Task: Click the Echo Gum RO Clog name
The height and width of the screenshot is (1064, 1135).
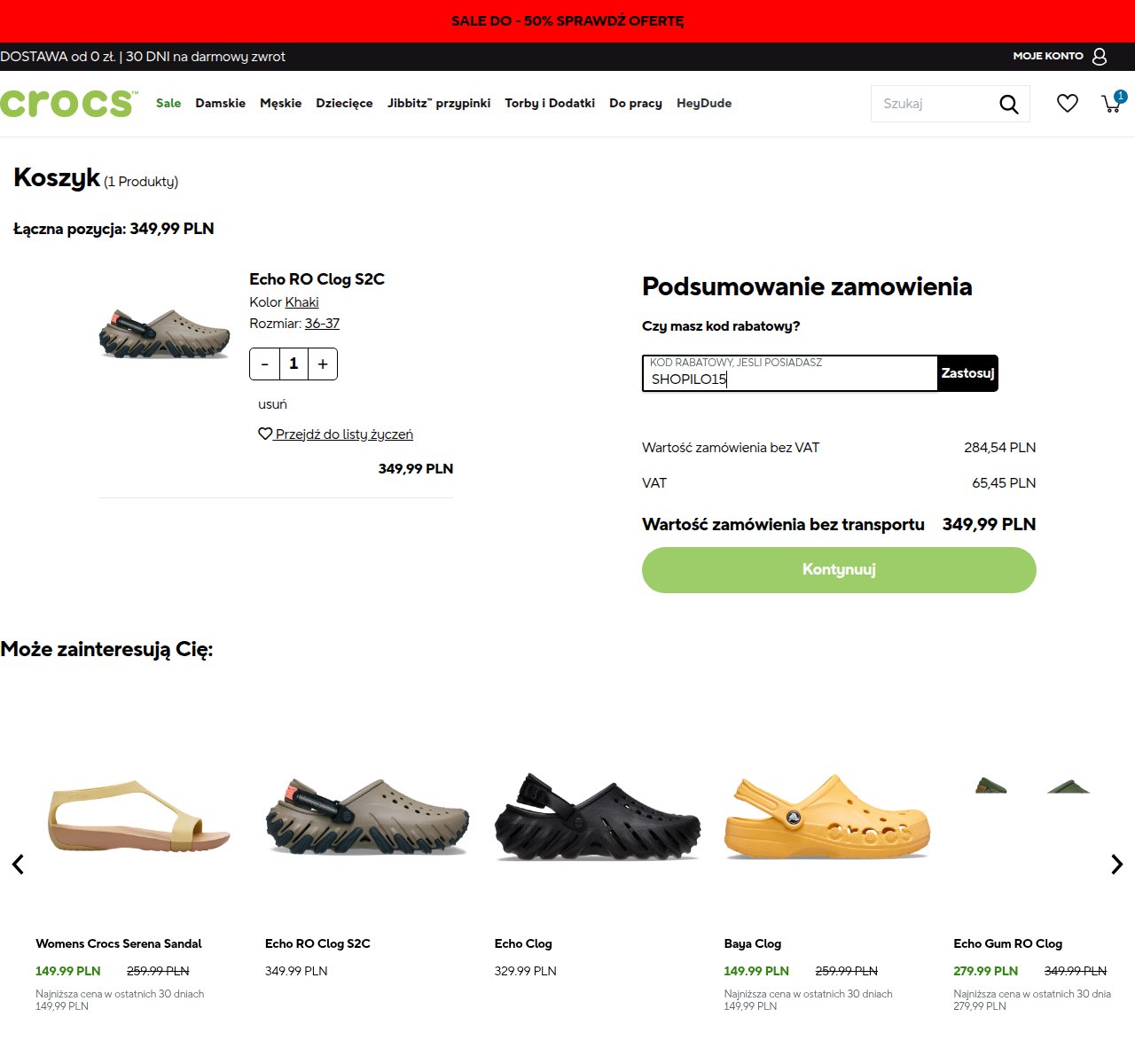Action: click(1008, 943)
